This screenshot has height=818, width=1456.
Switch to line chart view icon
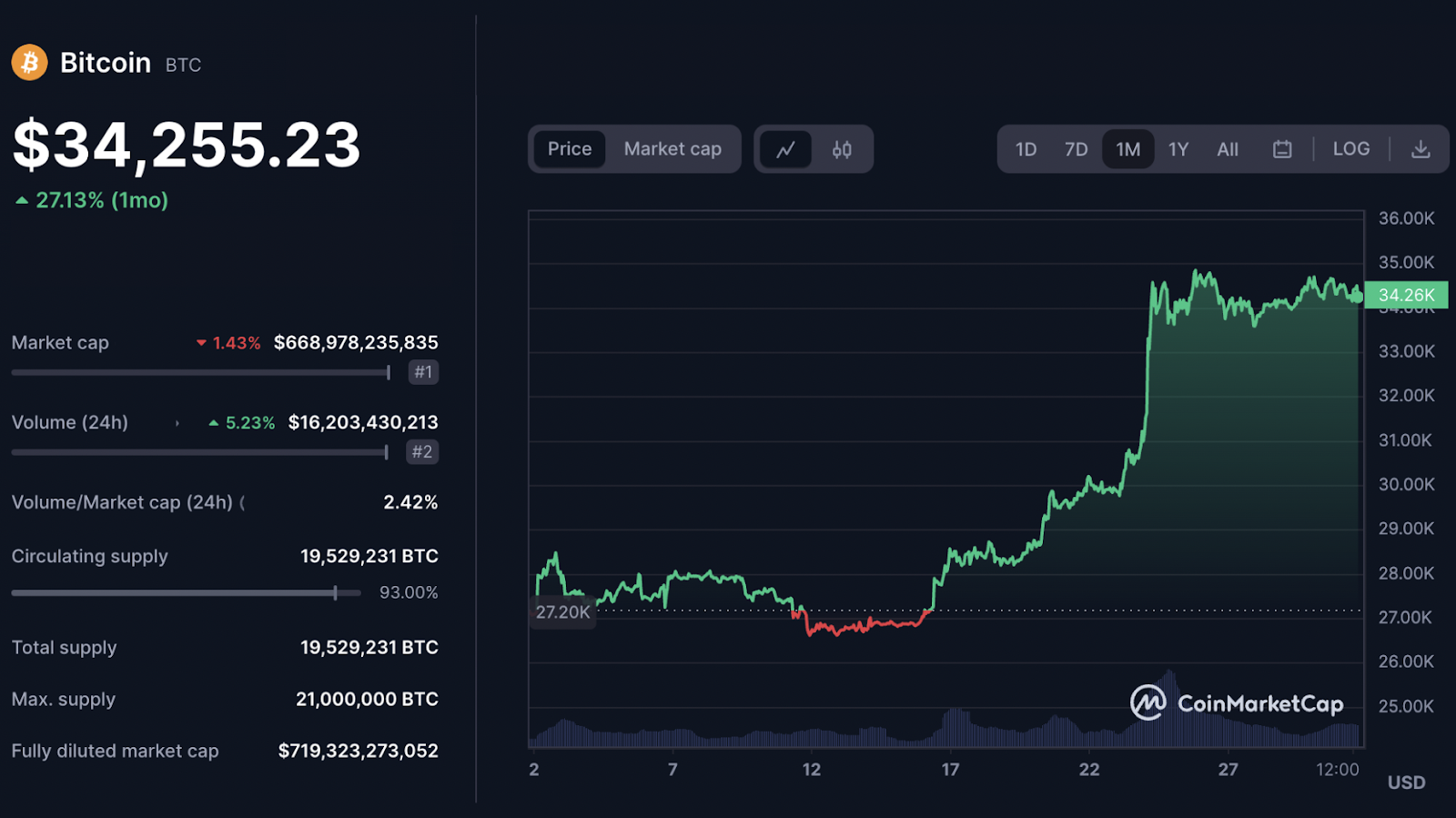(785, 149)
